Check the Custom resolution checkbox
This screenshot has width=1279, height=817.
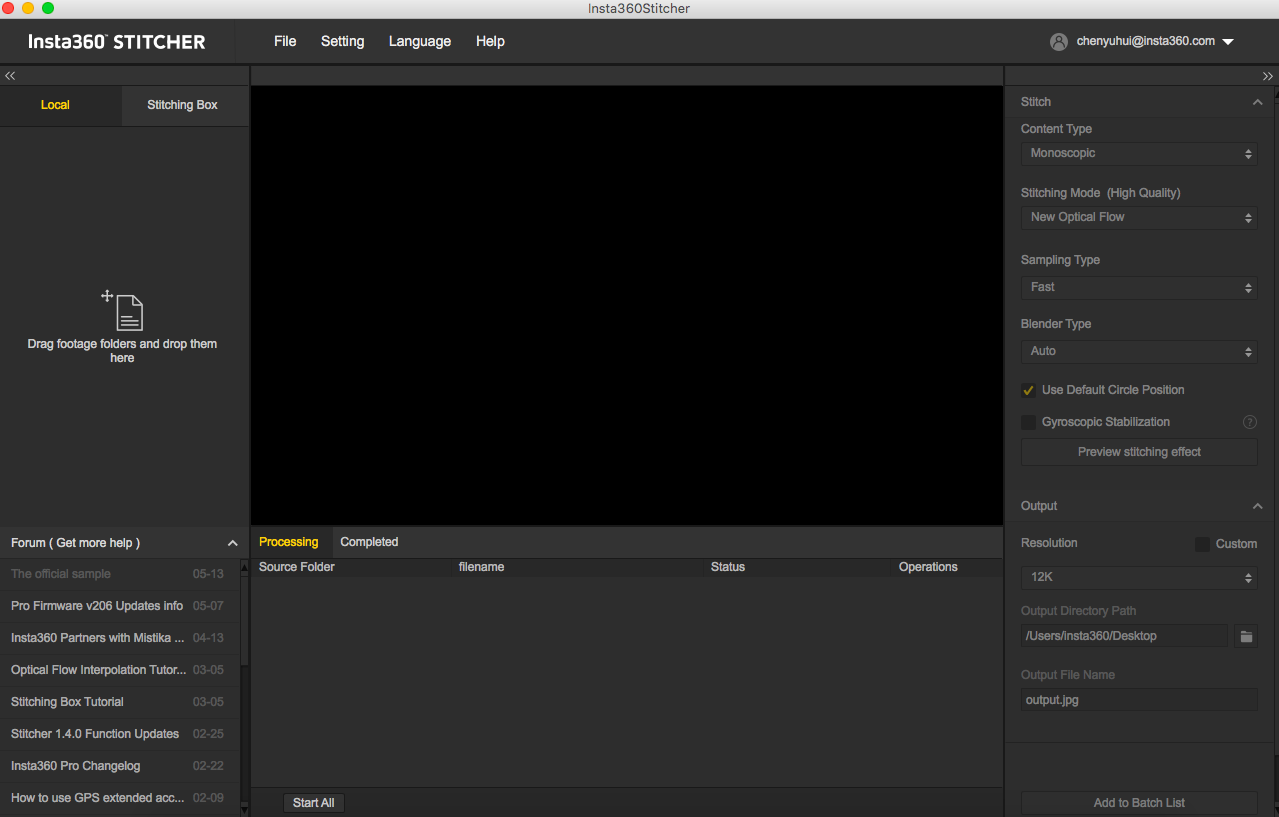coord(1202,544)
